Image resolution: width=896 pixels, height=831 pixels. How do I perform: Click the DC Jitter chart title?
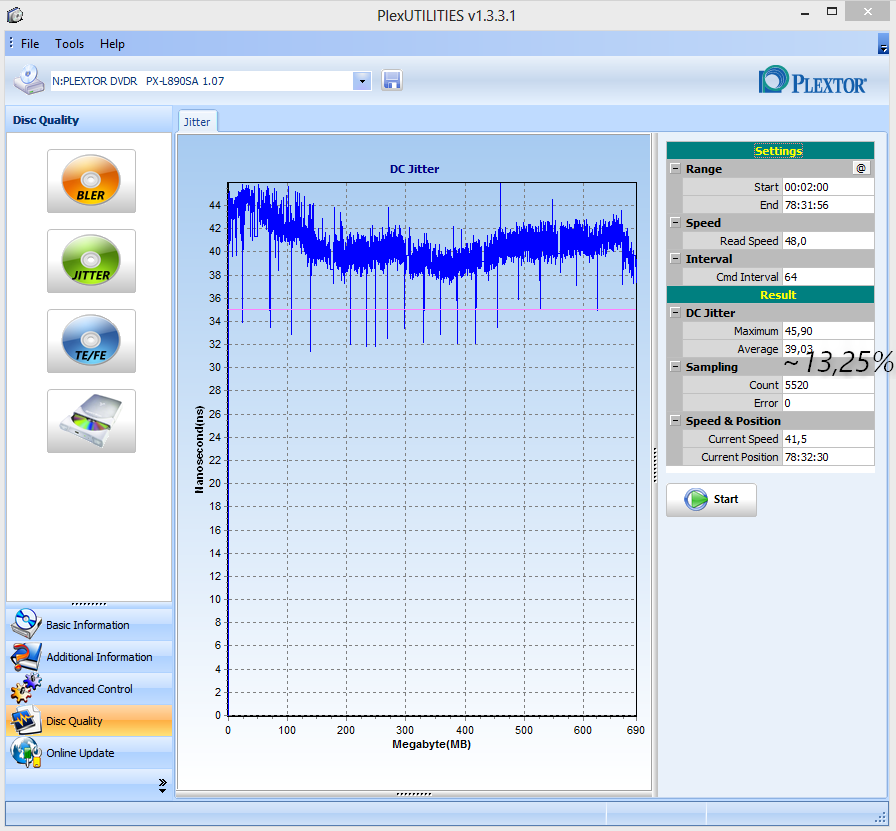pos(414,169)
